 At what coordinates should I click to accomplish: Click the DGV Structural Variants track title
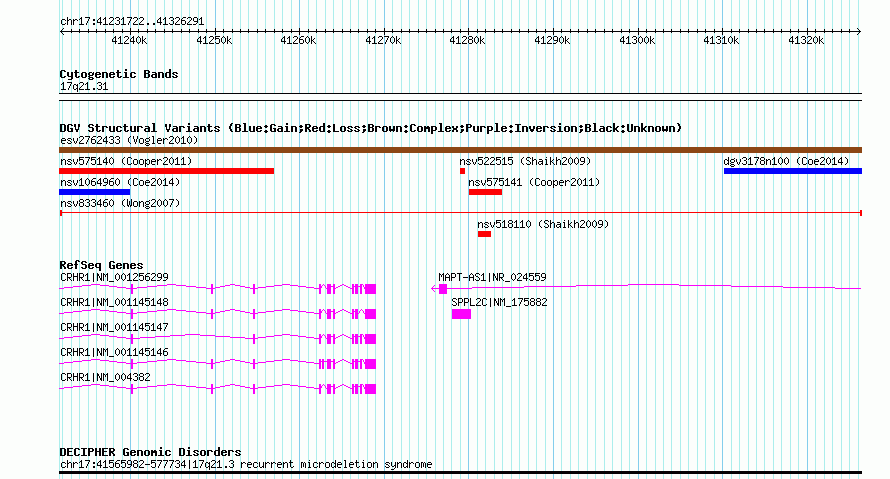tap(371, 128)
